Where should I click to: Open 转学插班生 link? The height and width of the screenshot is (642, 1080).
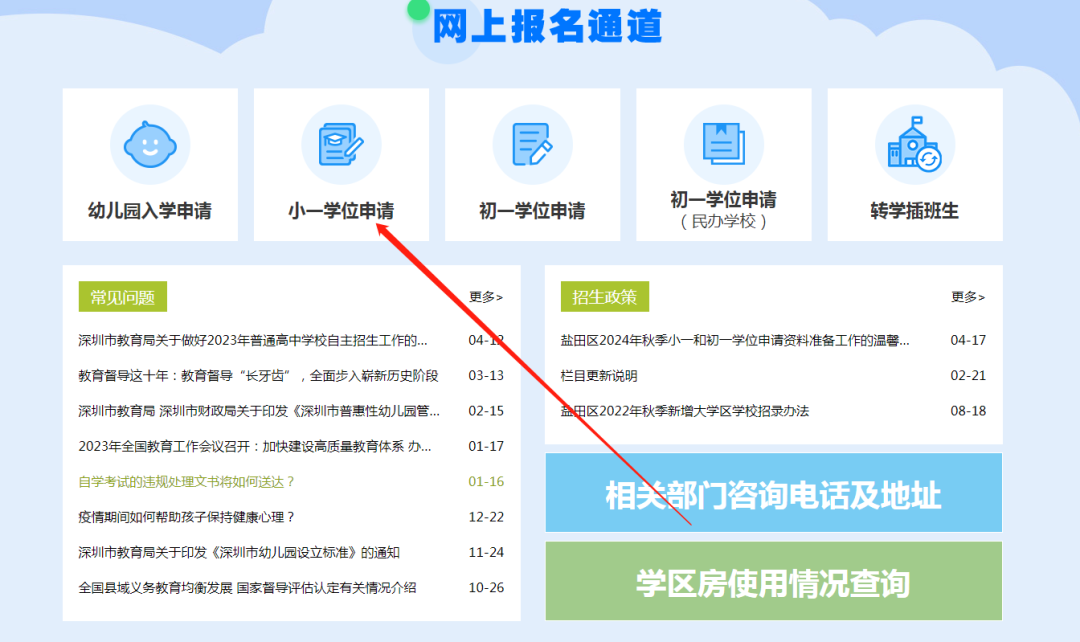coord(915,211)
